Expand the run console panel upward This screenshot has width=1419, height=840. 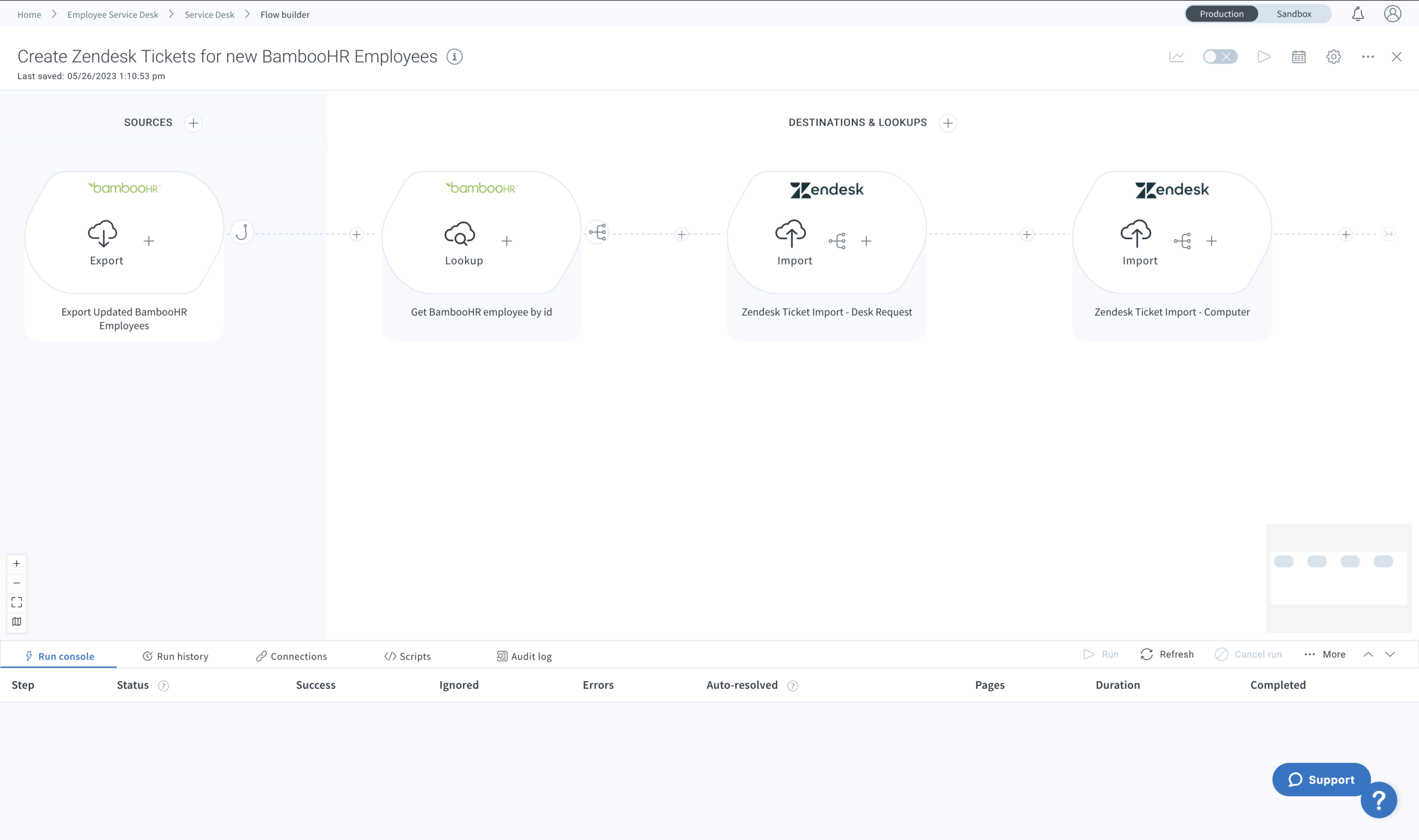click(x=1367, y=654)
